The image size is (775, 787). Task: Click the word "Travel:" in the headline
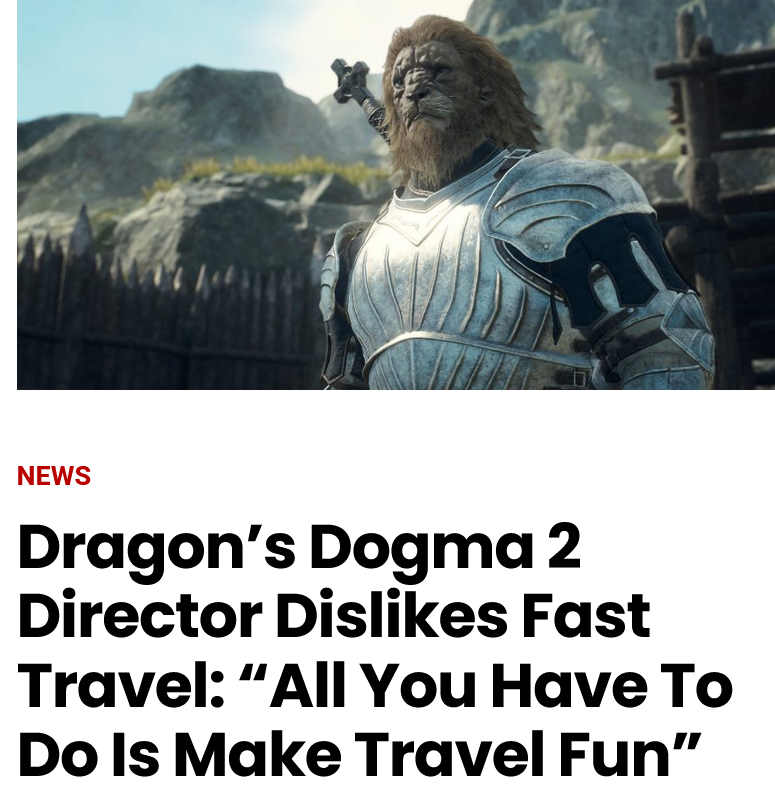[x=120, y=685]
